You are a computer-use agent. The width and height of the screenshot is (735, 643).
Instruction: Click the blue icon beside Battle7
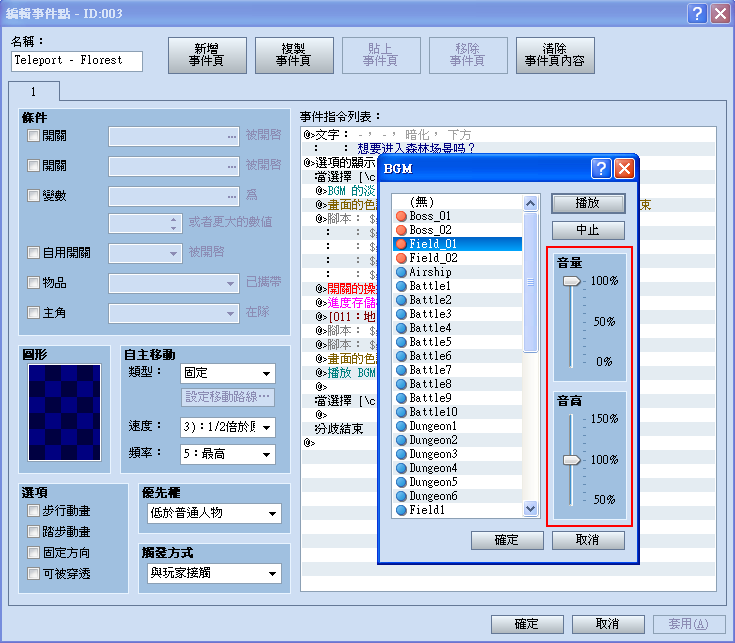tap(401, 370)
